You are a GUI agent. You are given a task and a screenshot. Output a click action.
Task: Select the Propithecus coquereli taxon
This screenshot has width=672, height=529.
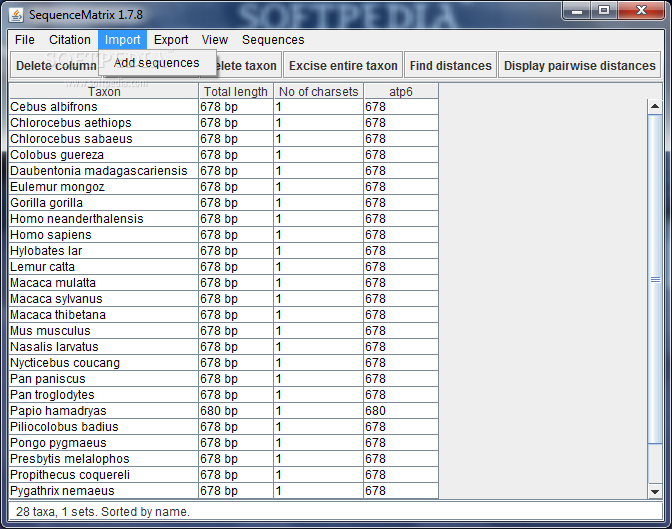pyautogui.click(x=104, y=475)
